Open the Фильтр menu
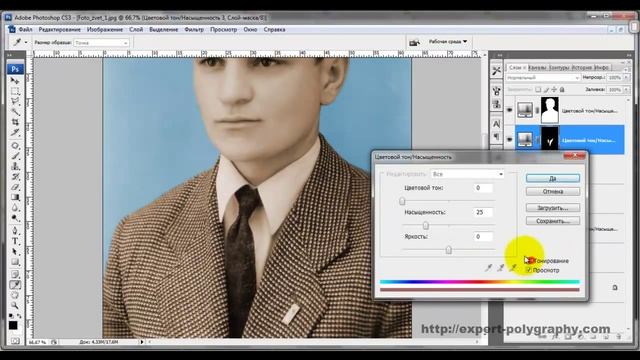 click(x=194, y=29)
